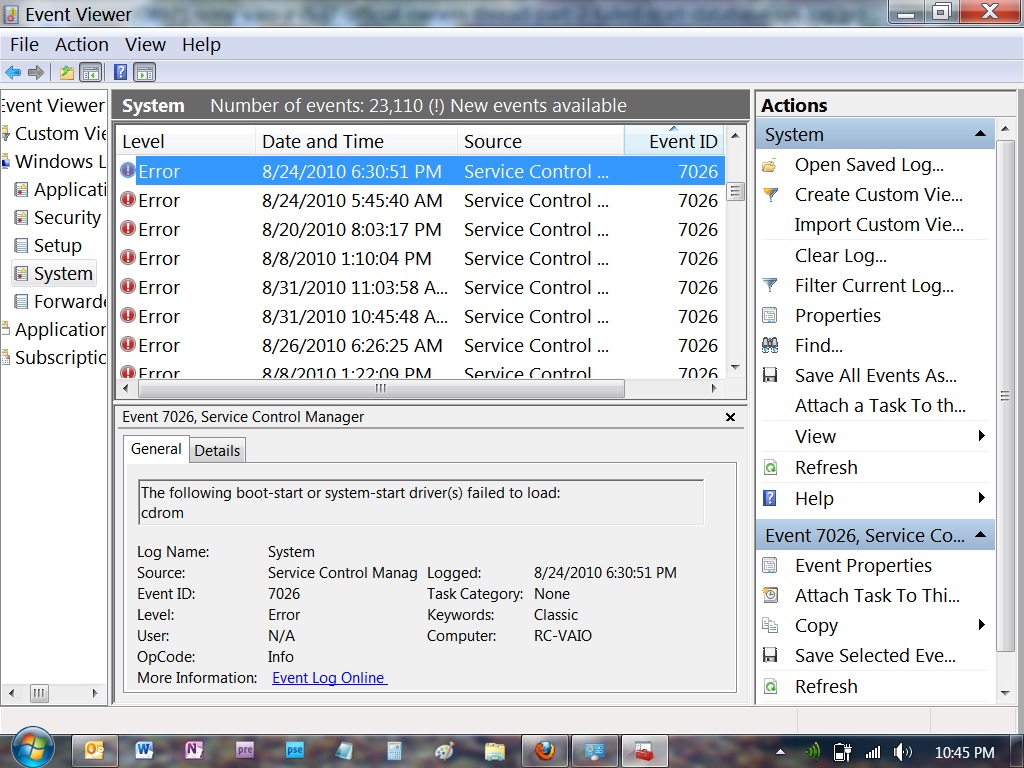Toggle Show/Hide Action Pane toolbar button
Viewport: 1024px width, 768px height.
pos(145,72)
